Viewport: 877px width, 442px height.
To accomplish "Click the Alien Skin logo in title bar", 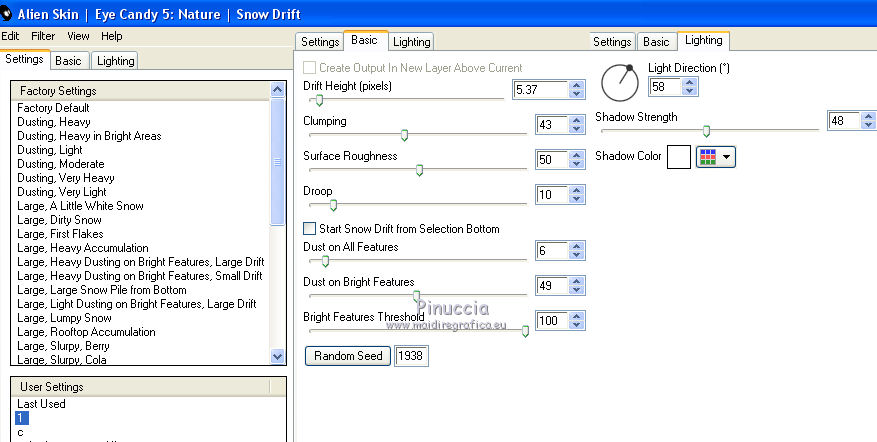I will pos(6,13).
